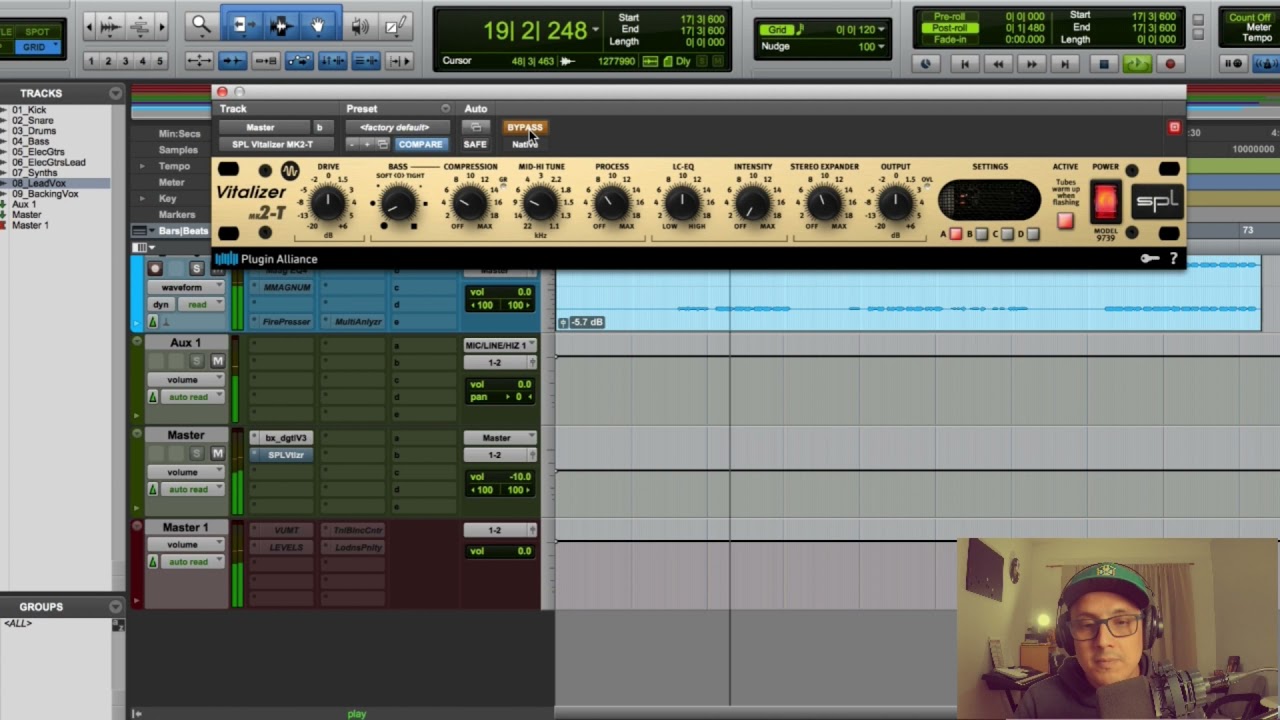Viewport: 1280px width, 720px height.
Task: Toggle the Tab to Transients button
Action: click(232, 61)
